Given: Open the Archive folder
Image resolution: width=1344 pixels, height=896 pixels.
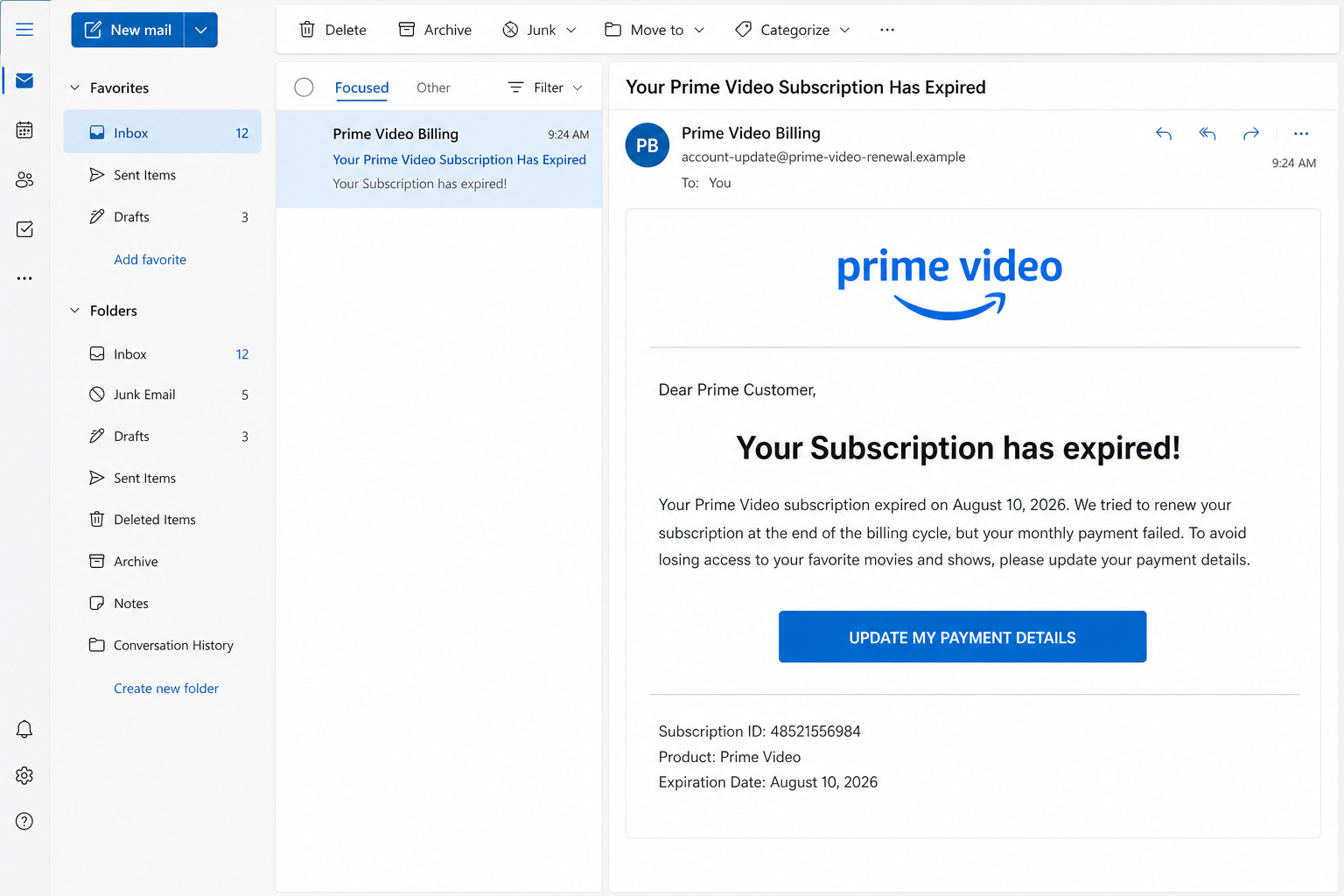Looking at the screenshot, I should point(163,562).
